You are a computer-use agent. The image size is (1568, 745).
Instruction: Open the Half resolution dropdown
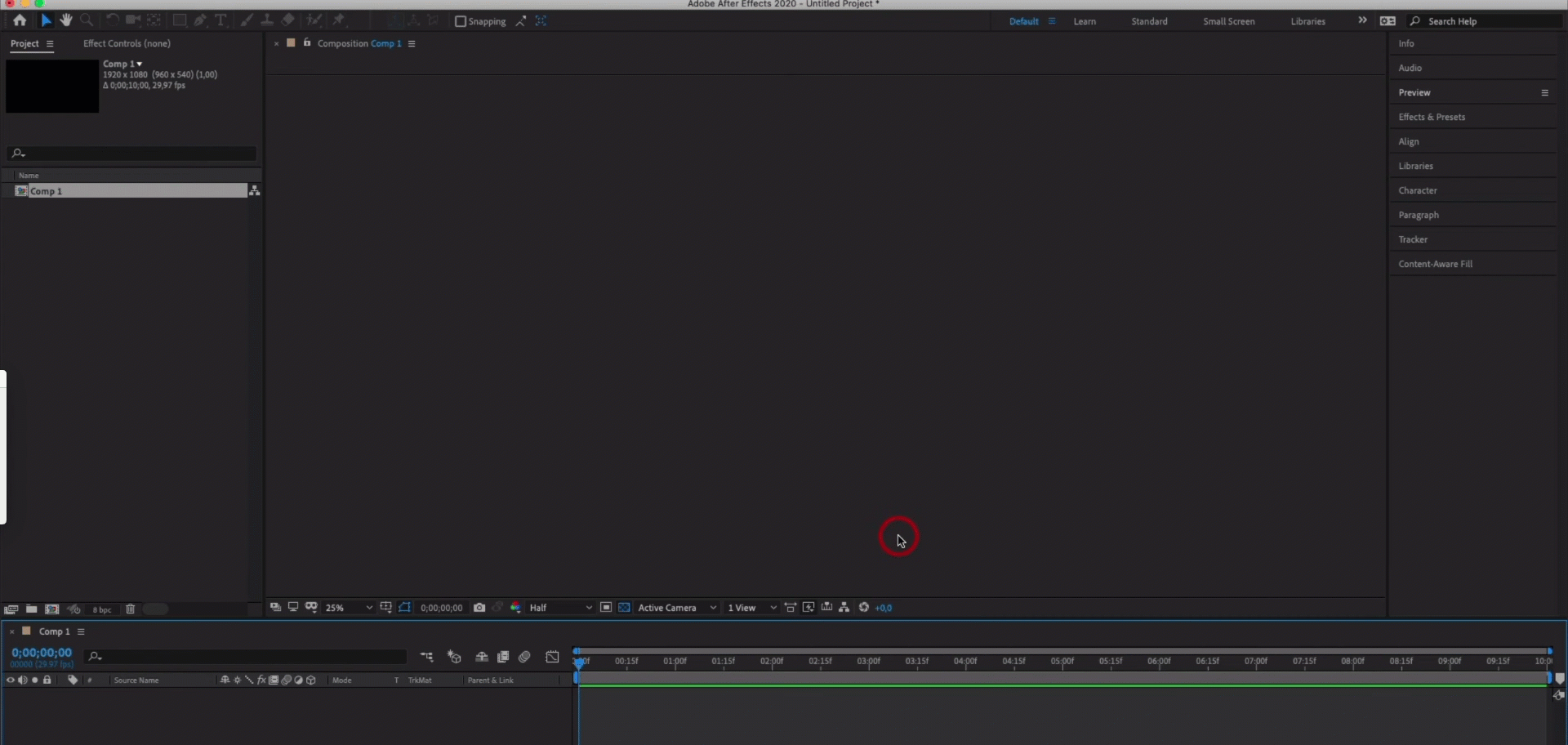[x=560, y=608]
